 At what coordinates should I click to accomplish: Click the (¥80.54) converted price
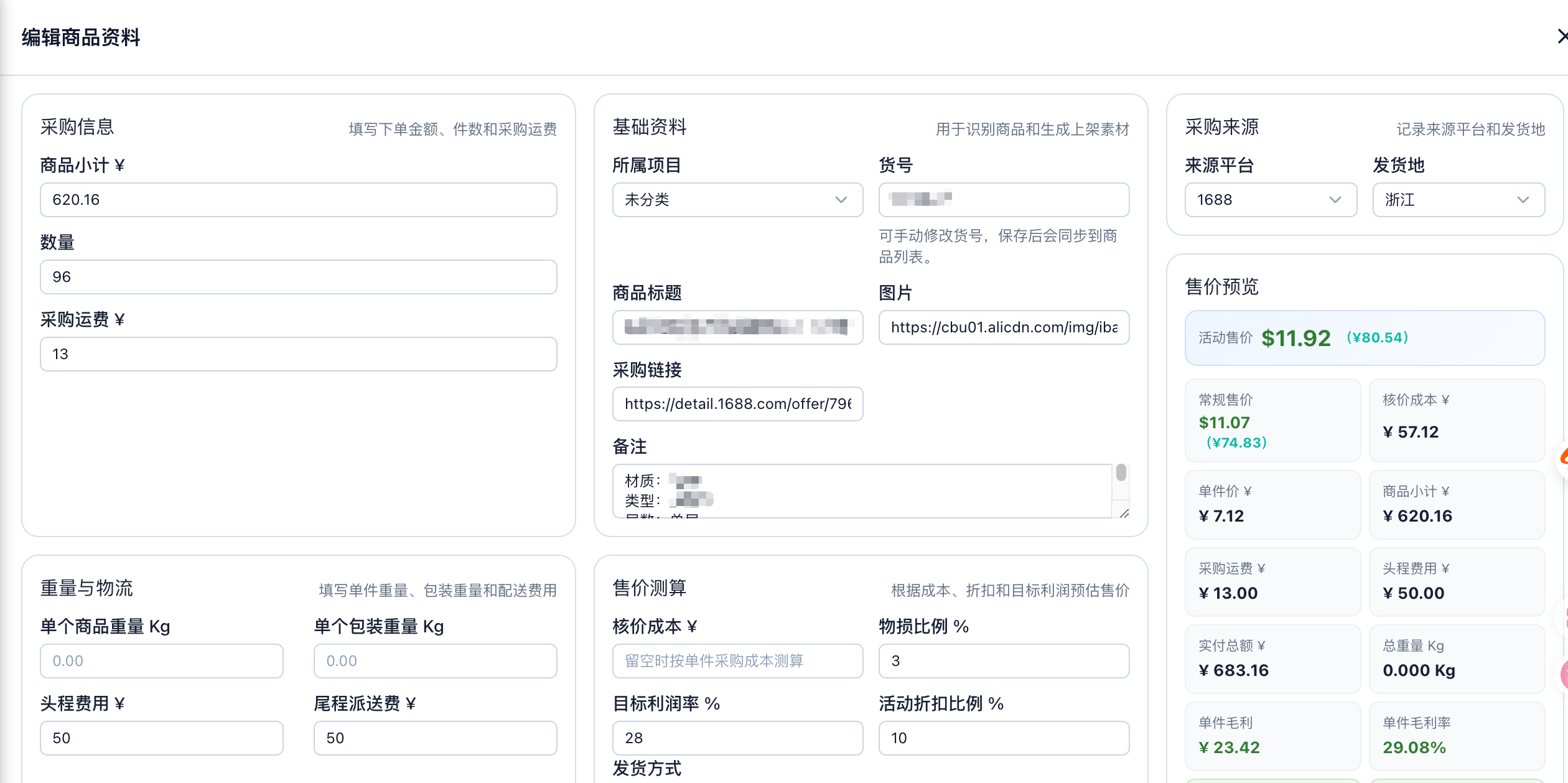pos(1378,337)
